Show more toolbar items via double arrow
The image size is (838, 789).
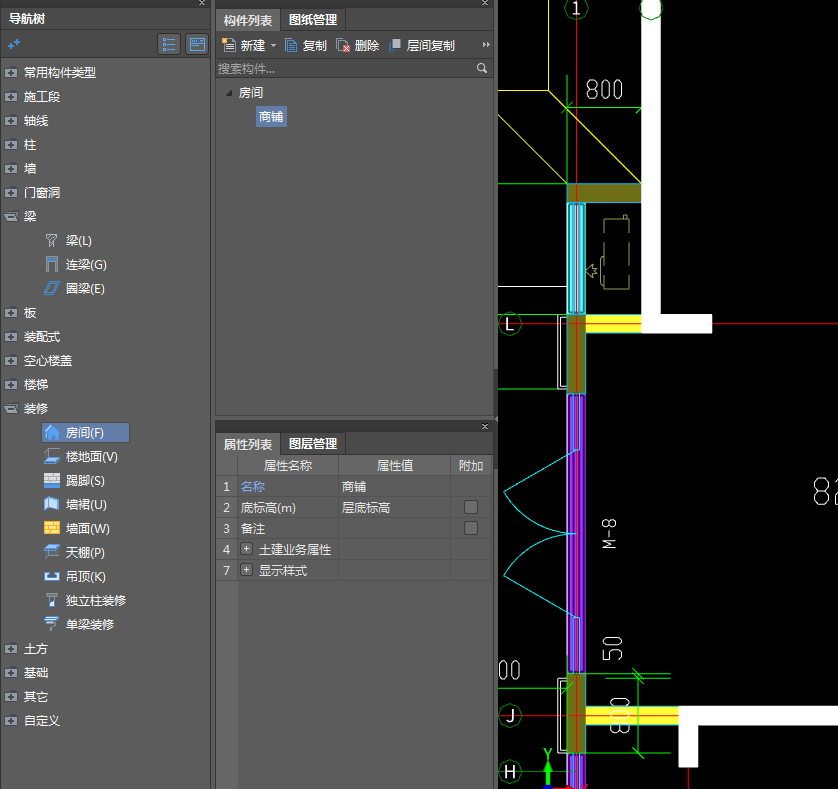[x=486, y=45]
